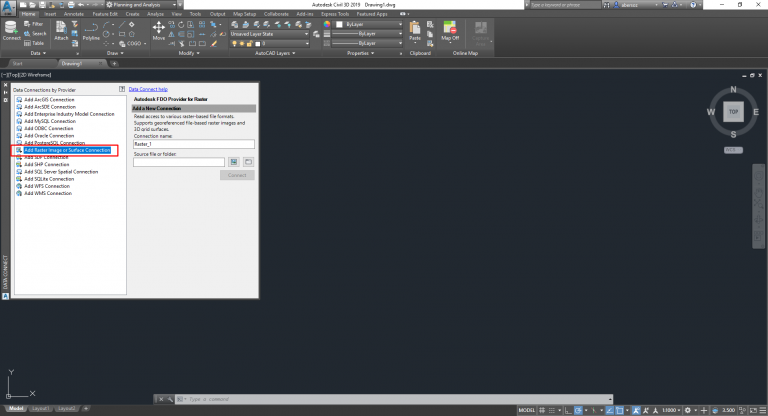
Task: Toggle annotation visibility in status bar
Action: [636, 410]
